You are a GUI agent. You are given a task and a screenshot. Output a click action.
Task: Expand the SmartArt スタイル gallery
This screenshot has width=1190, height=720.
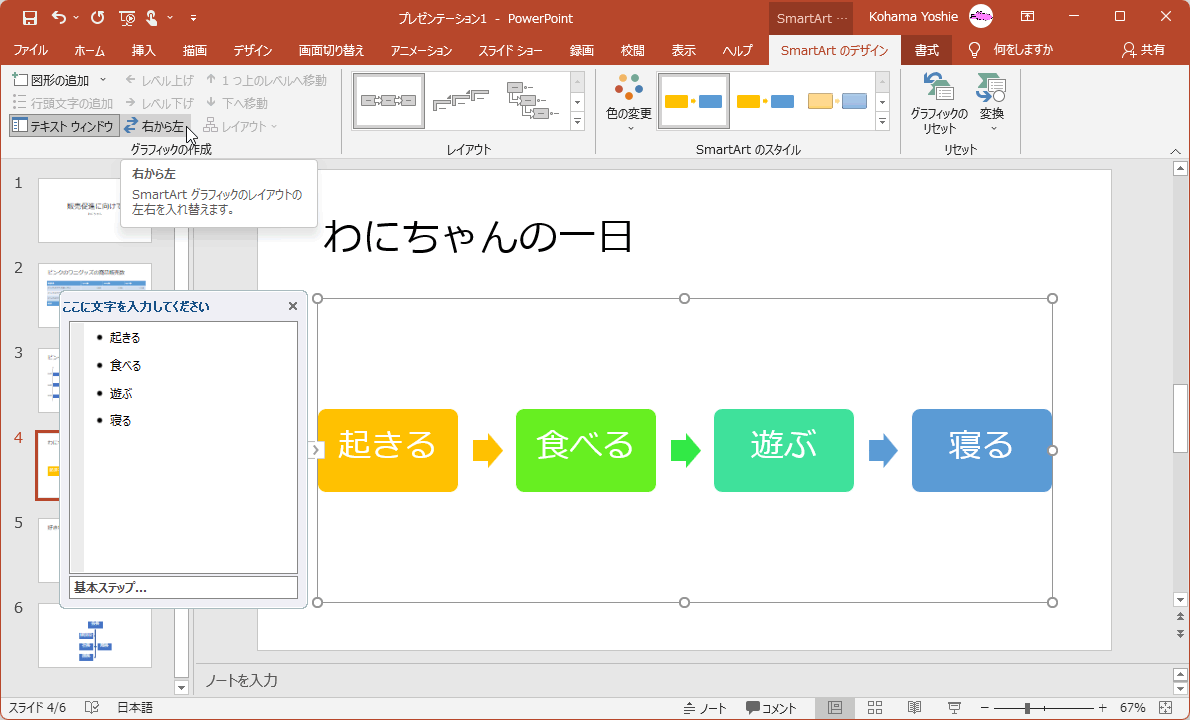[881, 120]
